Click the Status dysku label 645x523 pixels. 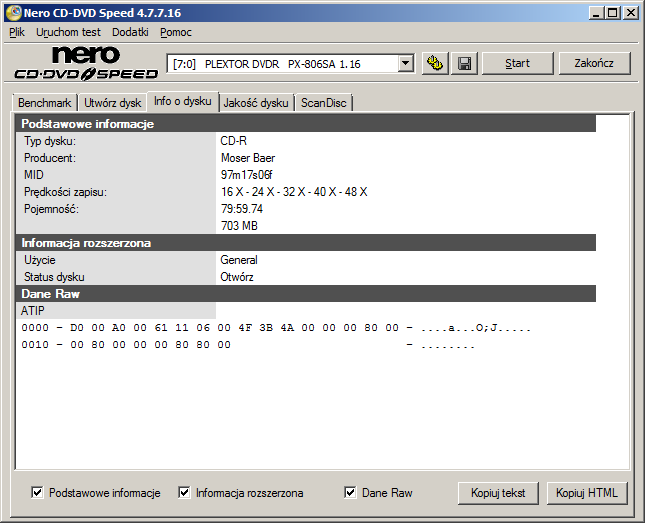coord(54,277)
